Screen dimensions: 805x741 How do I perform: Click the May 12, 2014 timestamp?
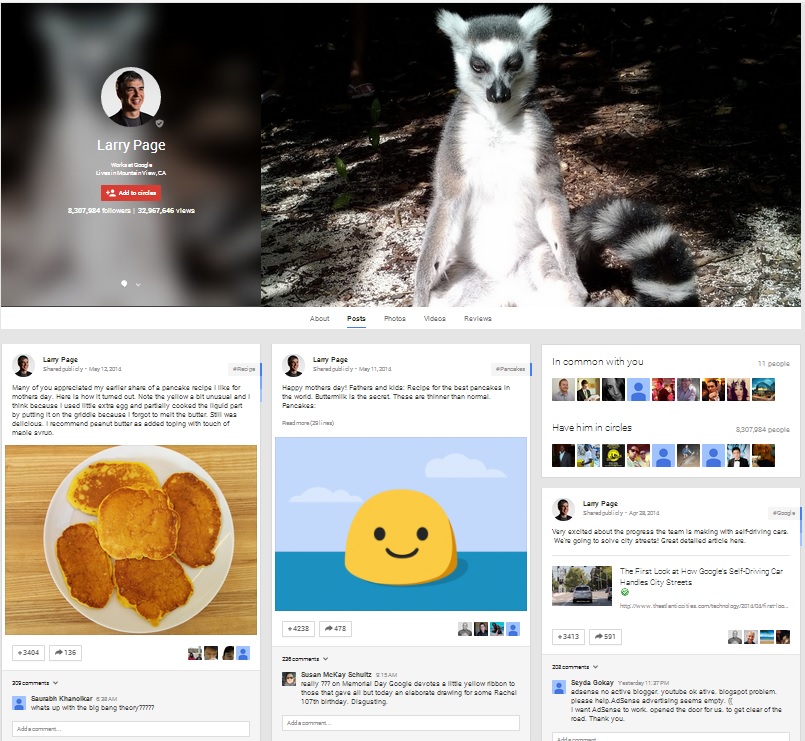(105, 369)
